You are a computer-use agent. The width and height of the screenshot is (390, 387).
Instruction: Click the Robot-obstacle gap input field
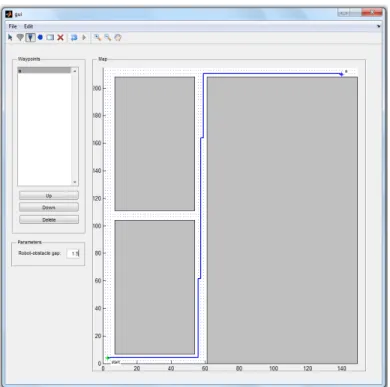(x=73, y=253)
